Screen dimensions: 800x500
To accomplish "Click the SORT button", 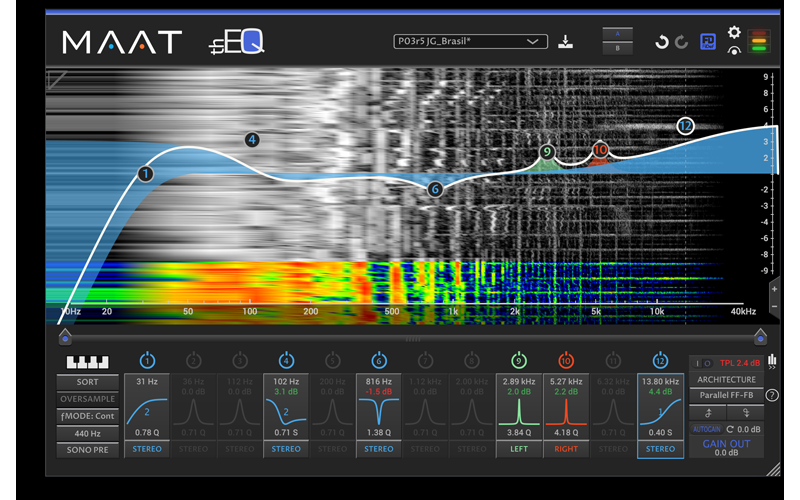I will (87, 382).
